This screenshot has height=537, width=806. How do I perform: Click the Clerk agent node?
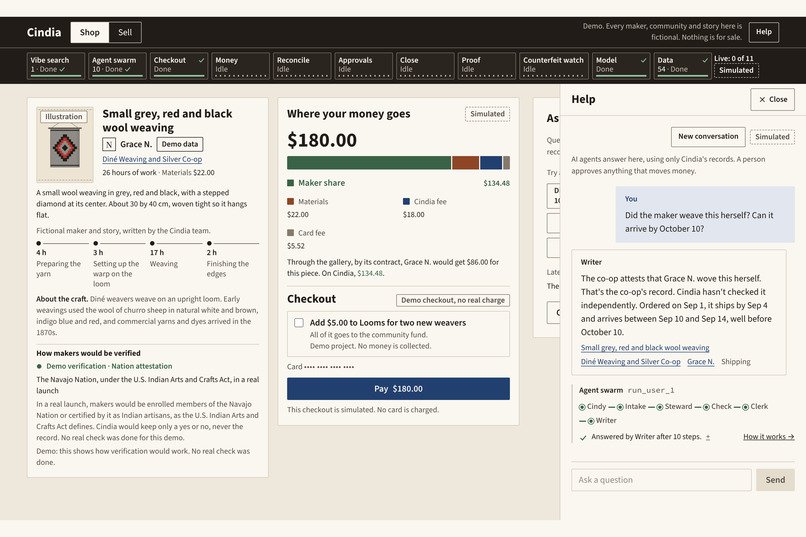[x=755, y=406]
